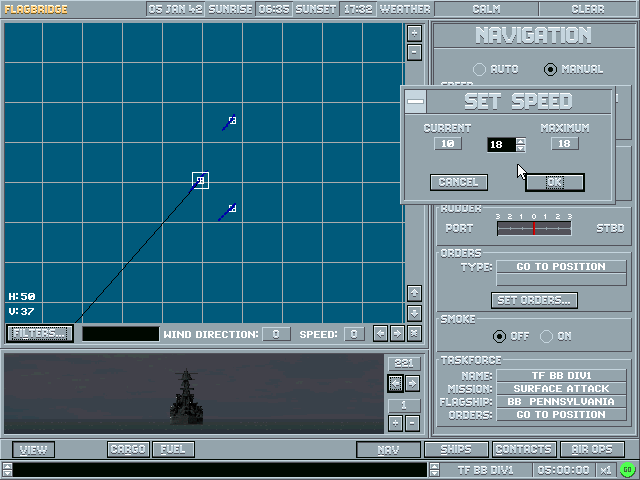Click the rudder port-starboard gauge

click(534, 228)
